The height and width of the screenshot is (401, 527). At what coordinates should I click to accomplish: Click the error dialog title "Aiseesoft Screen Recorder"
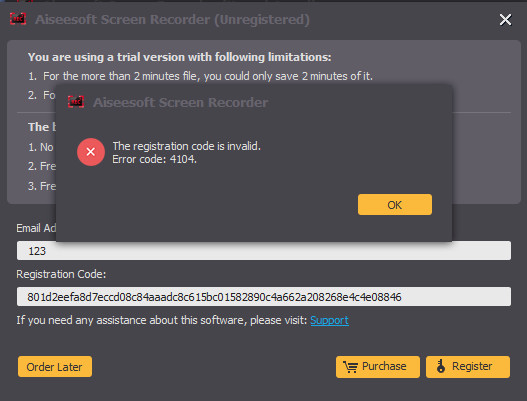(180, 102)
